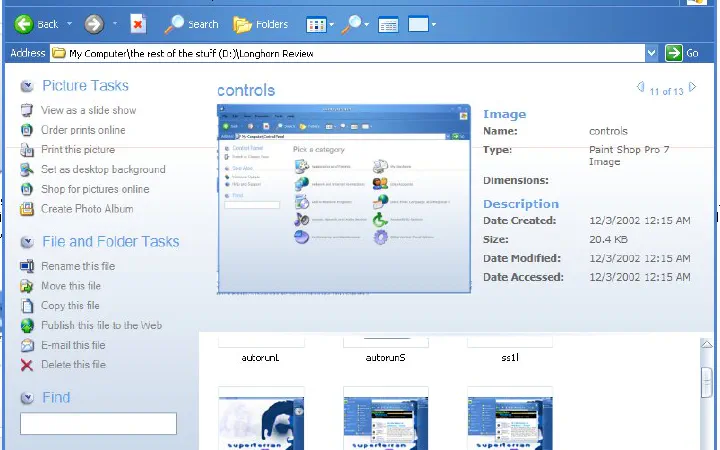Collapse the File and Folder Tasks section
Viewport: 720px width, 450px height.
click(27, 242)
